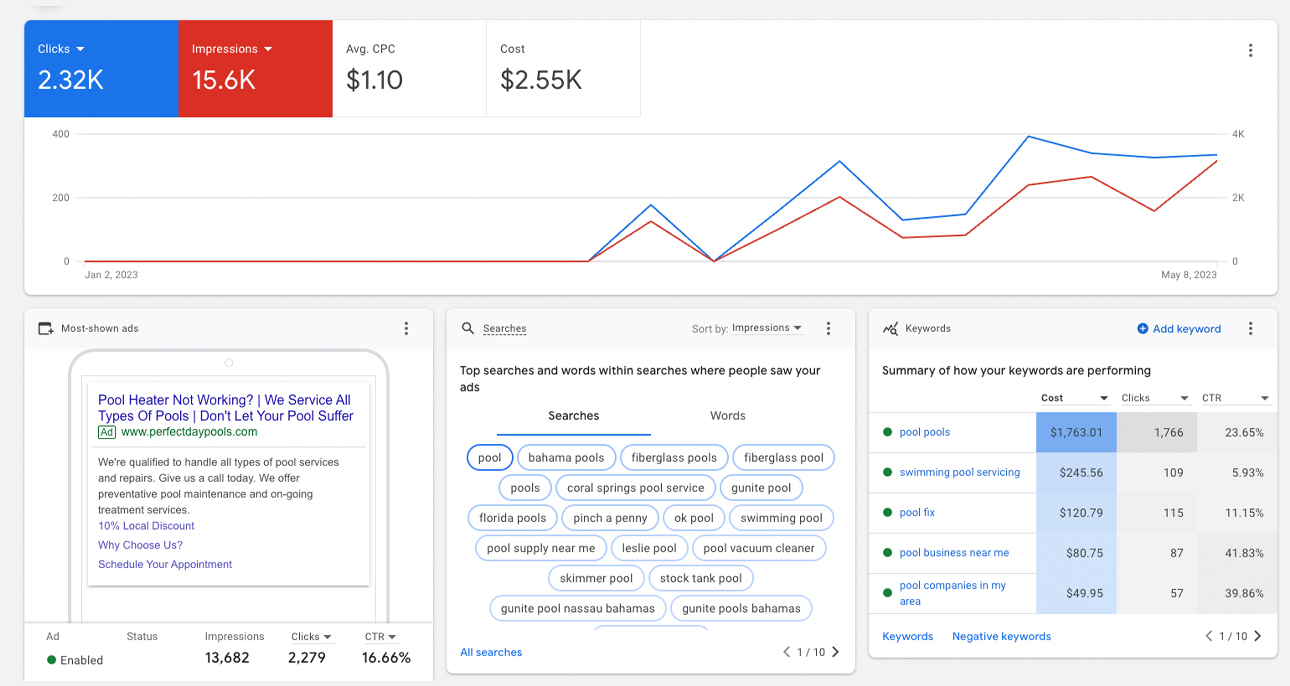Image resolution: width=1290 pixels, height=686 pixels.
Task: Open Most-shown ads card options menu
Action: [406, 329]
